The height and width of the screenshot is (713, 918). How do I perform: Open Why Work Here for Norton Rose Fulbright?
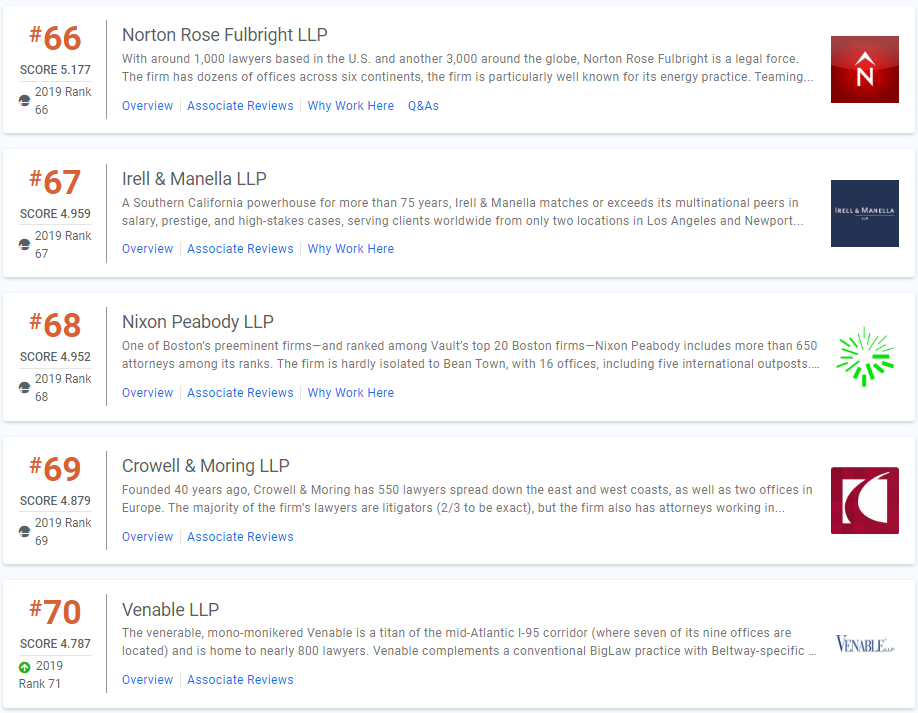pos(351,106)
